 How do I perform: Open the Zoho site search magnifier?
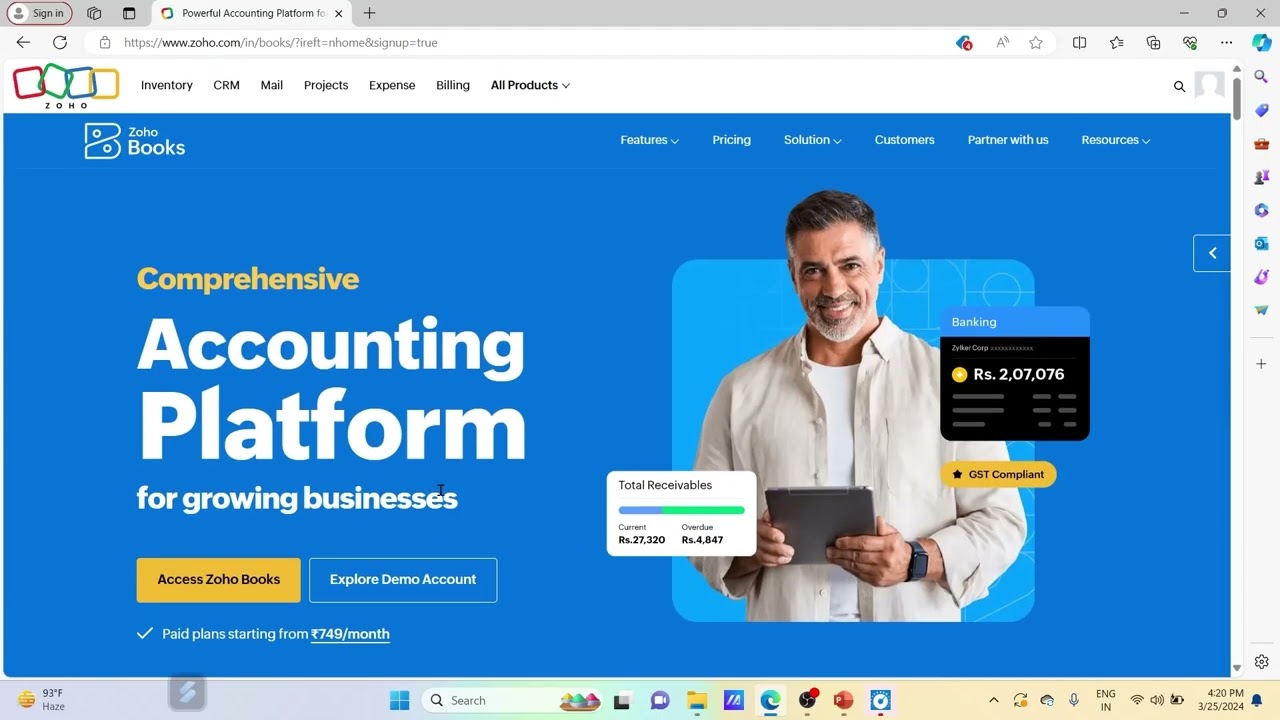click(x=1179, y=86)
